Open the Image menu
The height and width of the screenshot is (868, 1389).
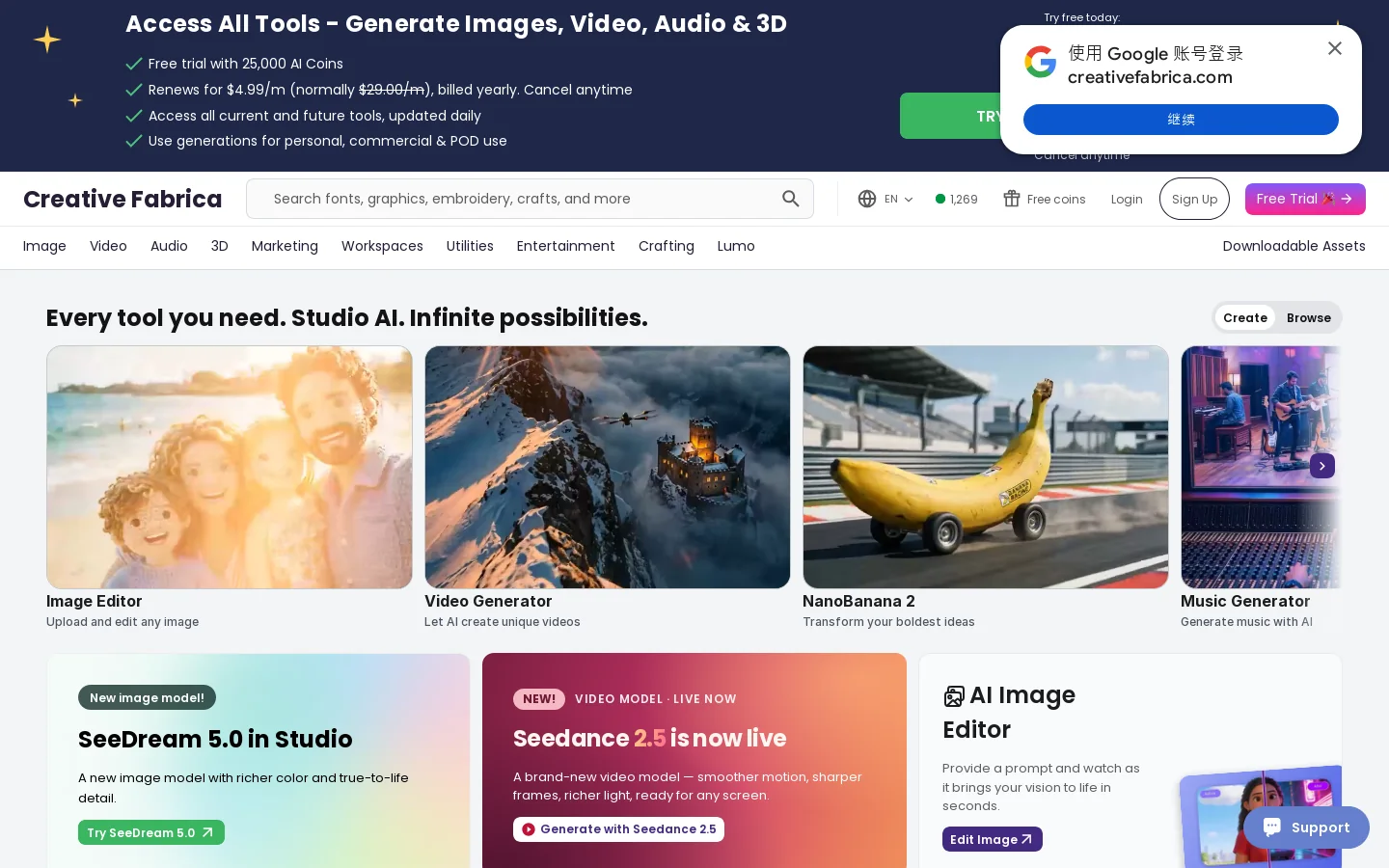44,246
